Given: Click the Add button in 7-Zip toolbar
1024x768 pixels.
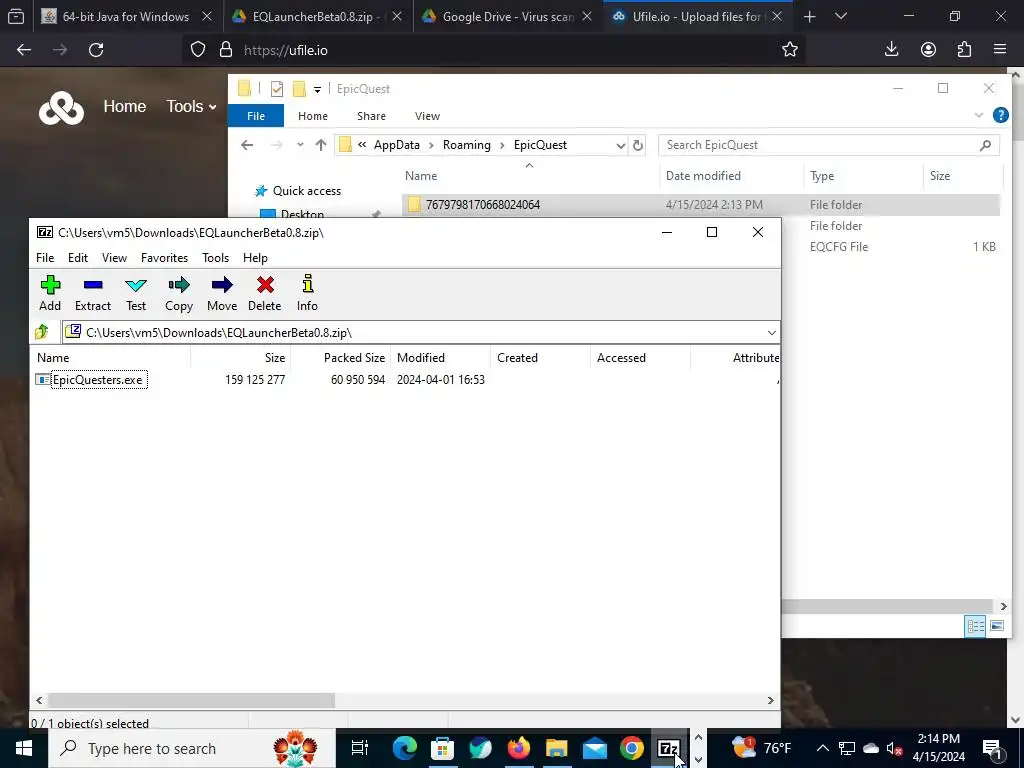Looking at the screenshot, I should pos(50,293).
